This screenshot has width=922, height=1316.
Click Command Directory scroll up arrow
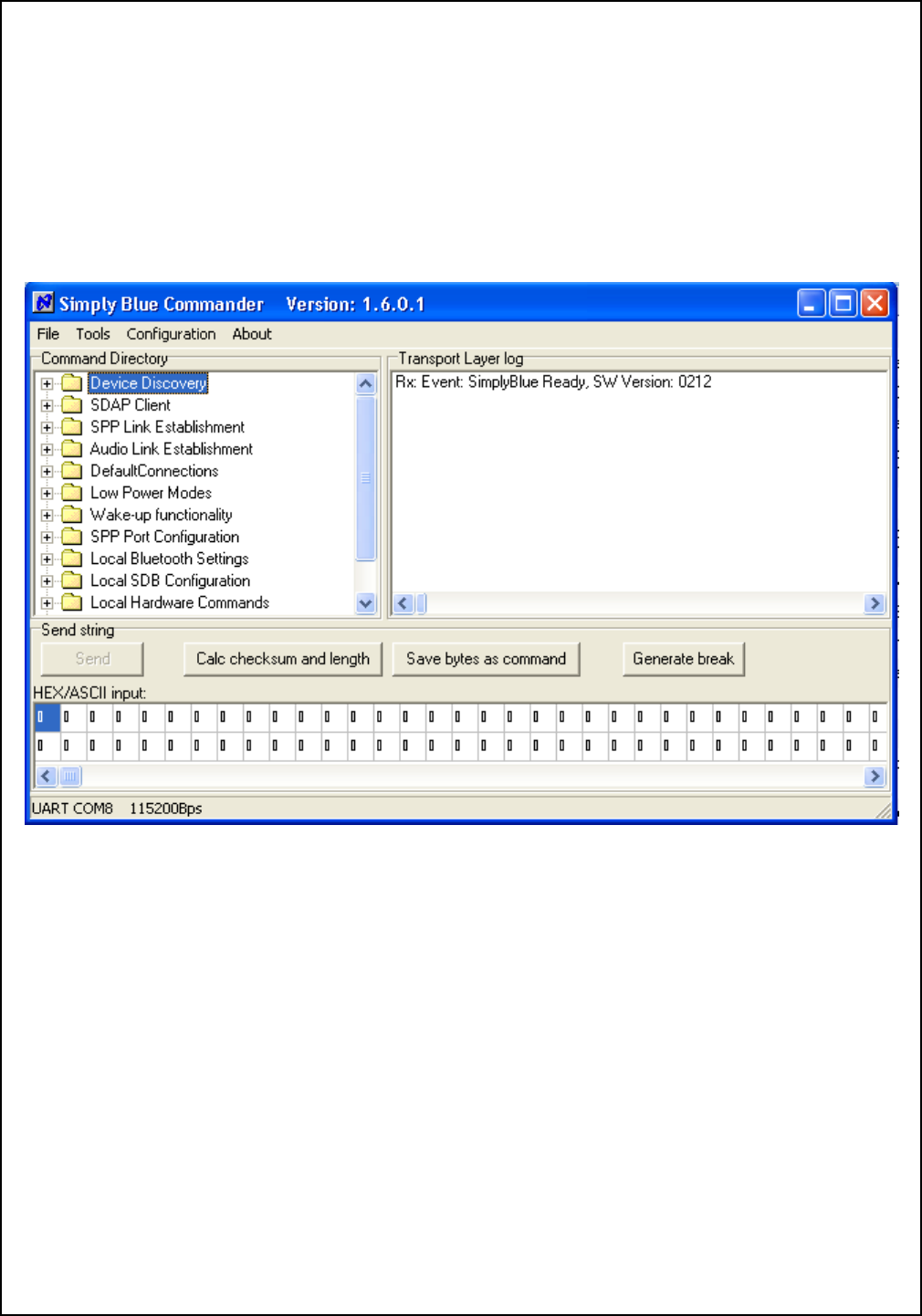(x=366, y=383)
